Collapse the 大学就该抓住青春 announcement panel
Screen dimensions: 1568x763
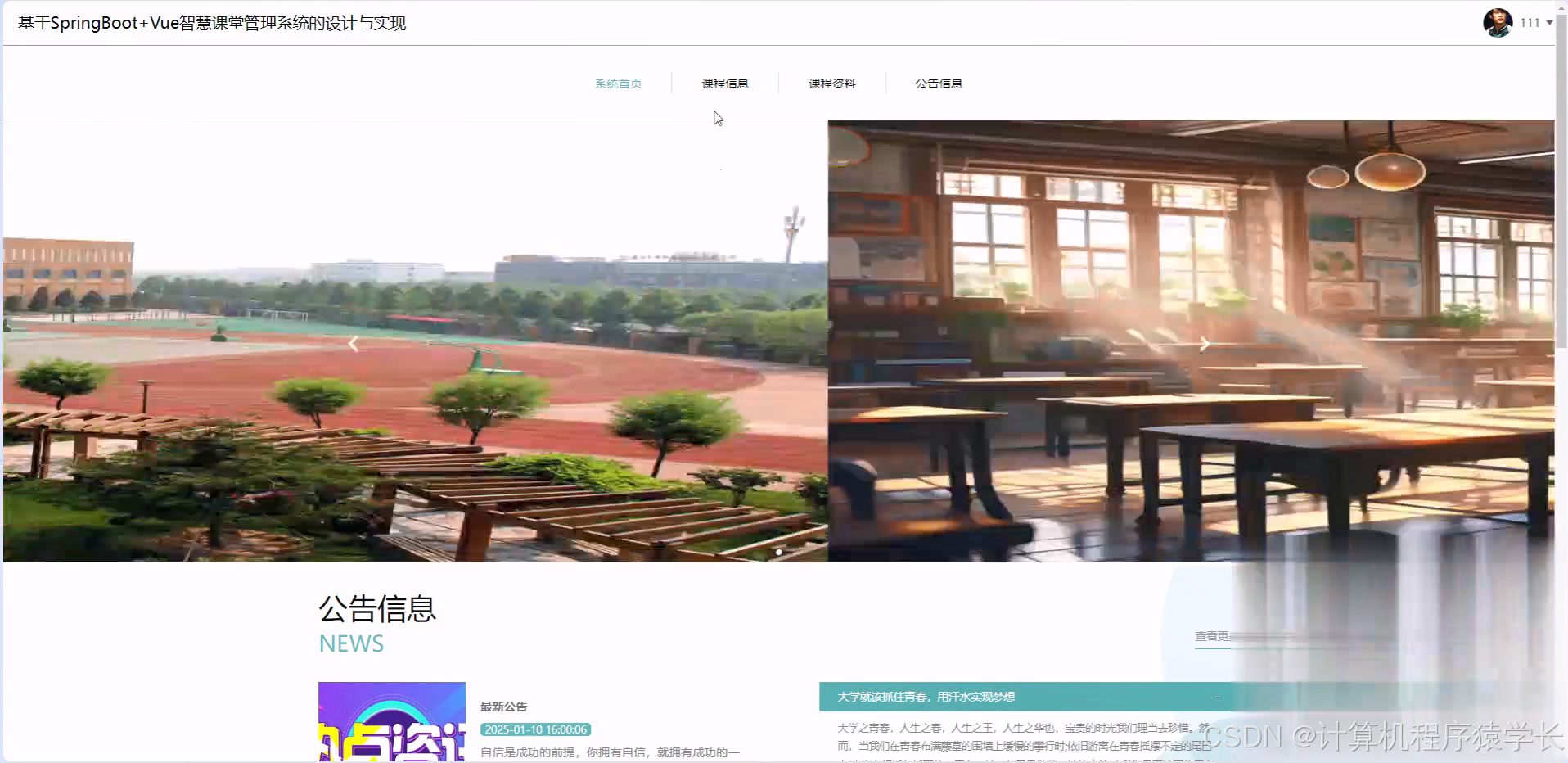(x=1217, y=697)
